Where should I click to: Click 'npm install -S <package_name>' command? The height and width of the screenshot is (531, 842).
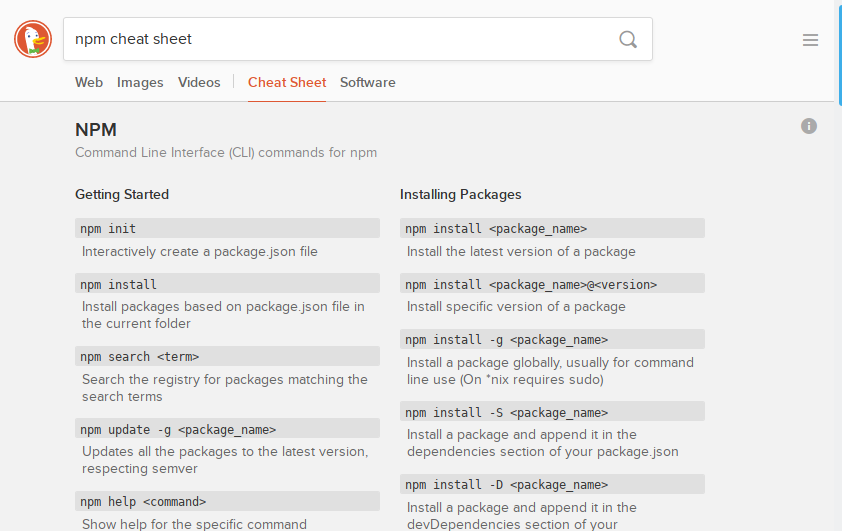[552, 412]
